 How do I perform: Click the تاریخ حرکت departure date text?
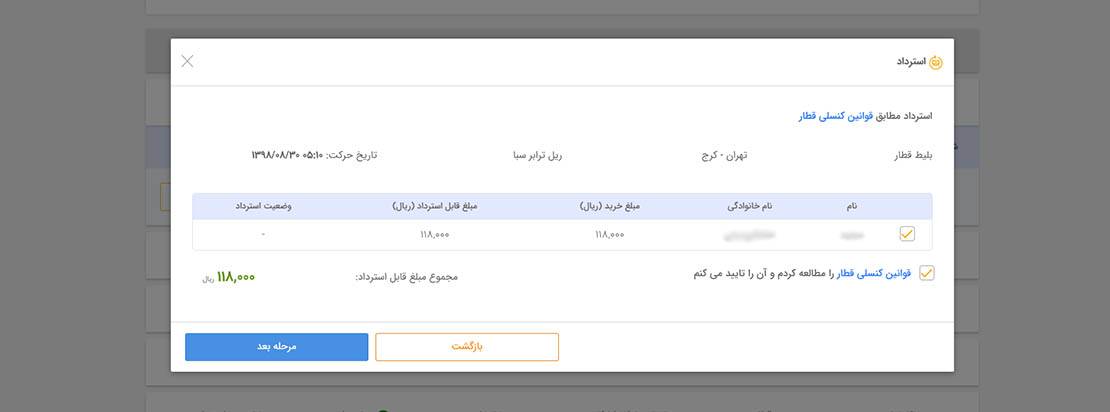coord(314,154)
